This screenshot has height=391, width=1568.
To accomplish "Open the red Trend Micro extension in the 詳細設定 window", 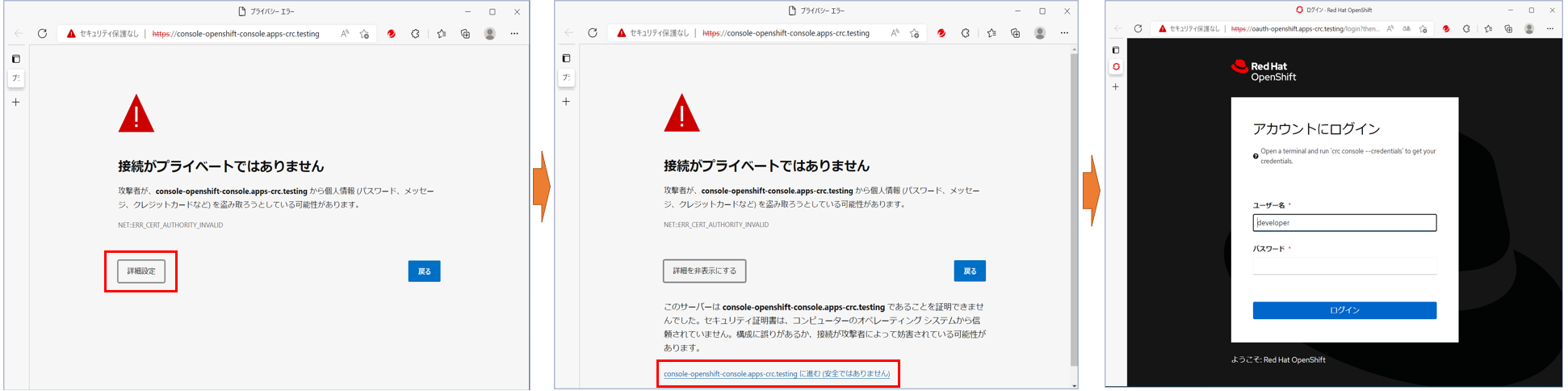I will tap(392, 34).
